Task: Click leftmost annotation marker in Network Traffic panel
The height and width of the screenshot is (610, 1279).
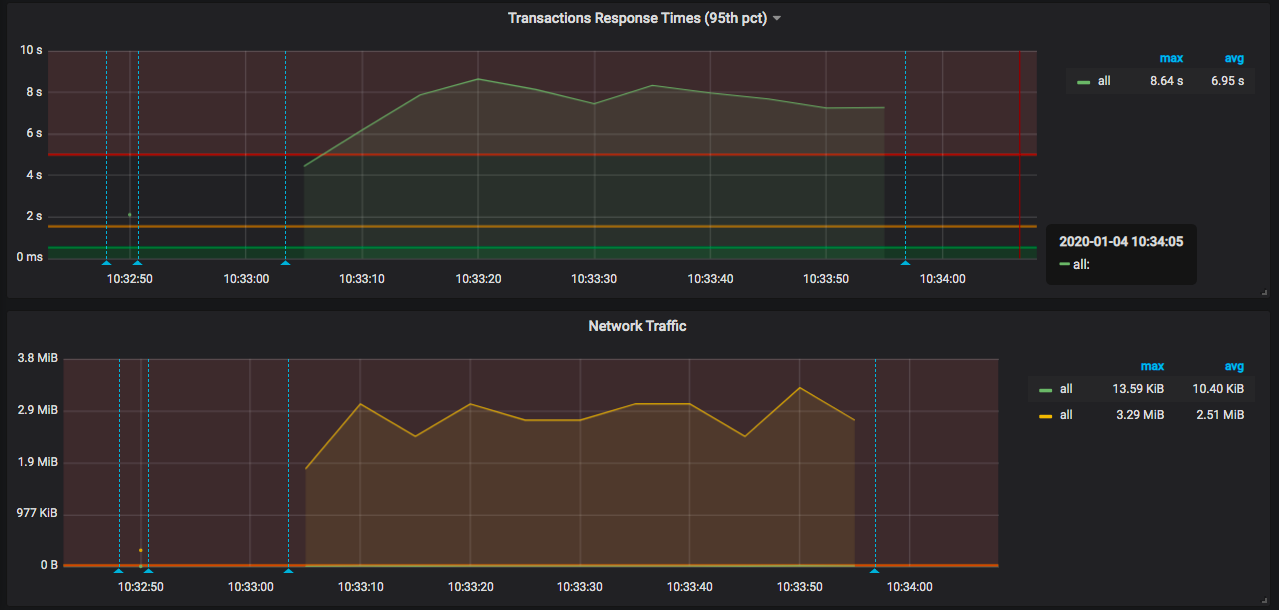Action: (x=118, y=571)
